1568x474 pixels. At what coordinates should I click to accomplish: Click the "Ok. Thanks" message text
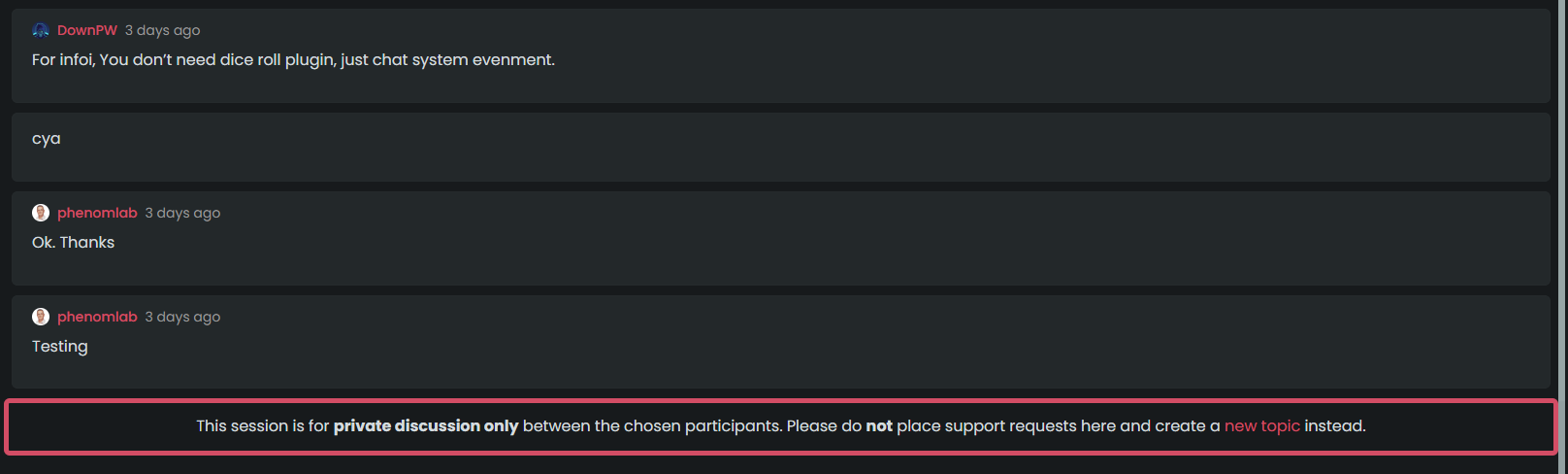(73, 243)
